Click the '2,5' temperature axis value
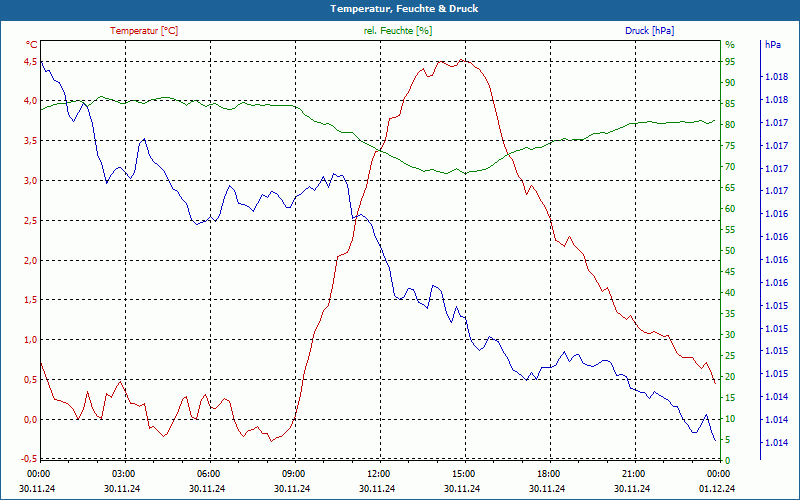The height and width of the screenshot is (500, 800). click(31, 220)
